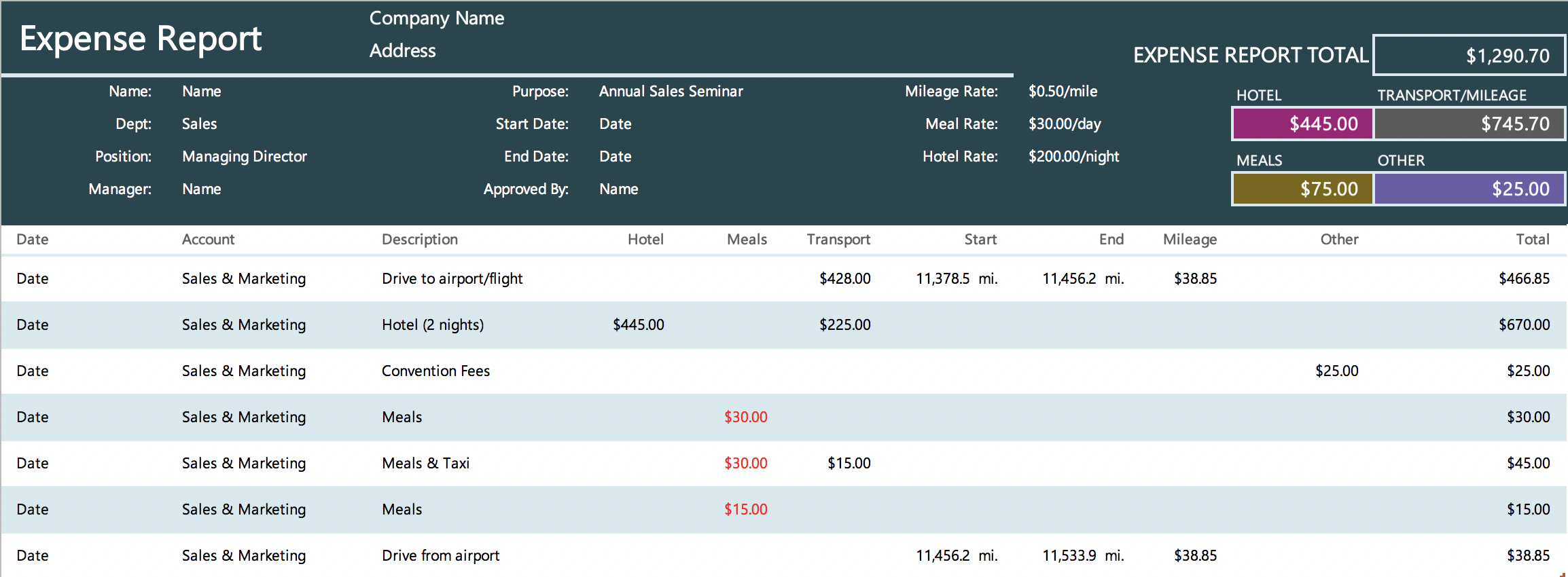
Task: Select the $0.50/mile mileage rate value
Action: click(x=1063, y=92)
